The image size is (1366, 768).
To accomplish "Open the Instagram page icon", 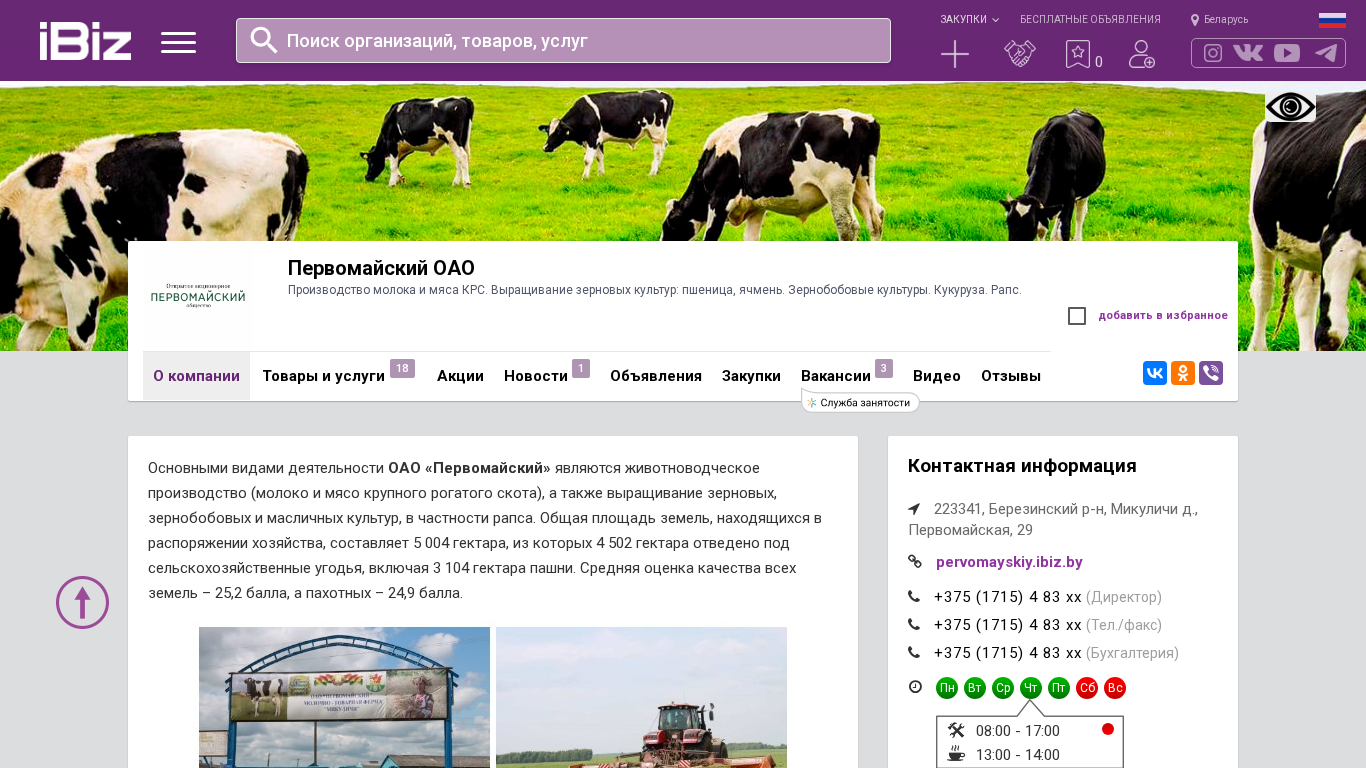I will (x=1213, y=53).
